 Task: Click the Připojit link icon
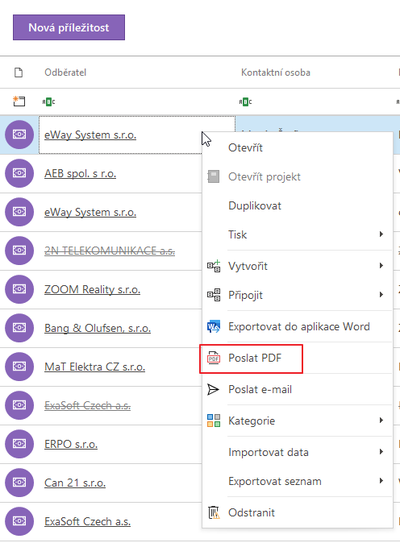(213, 295)
